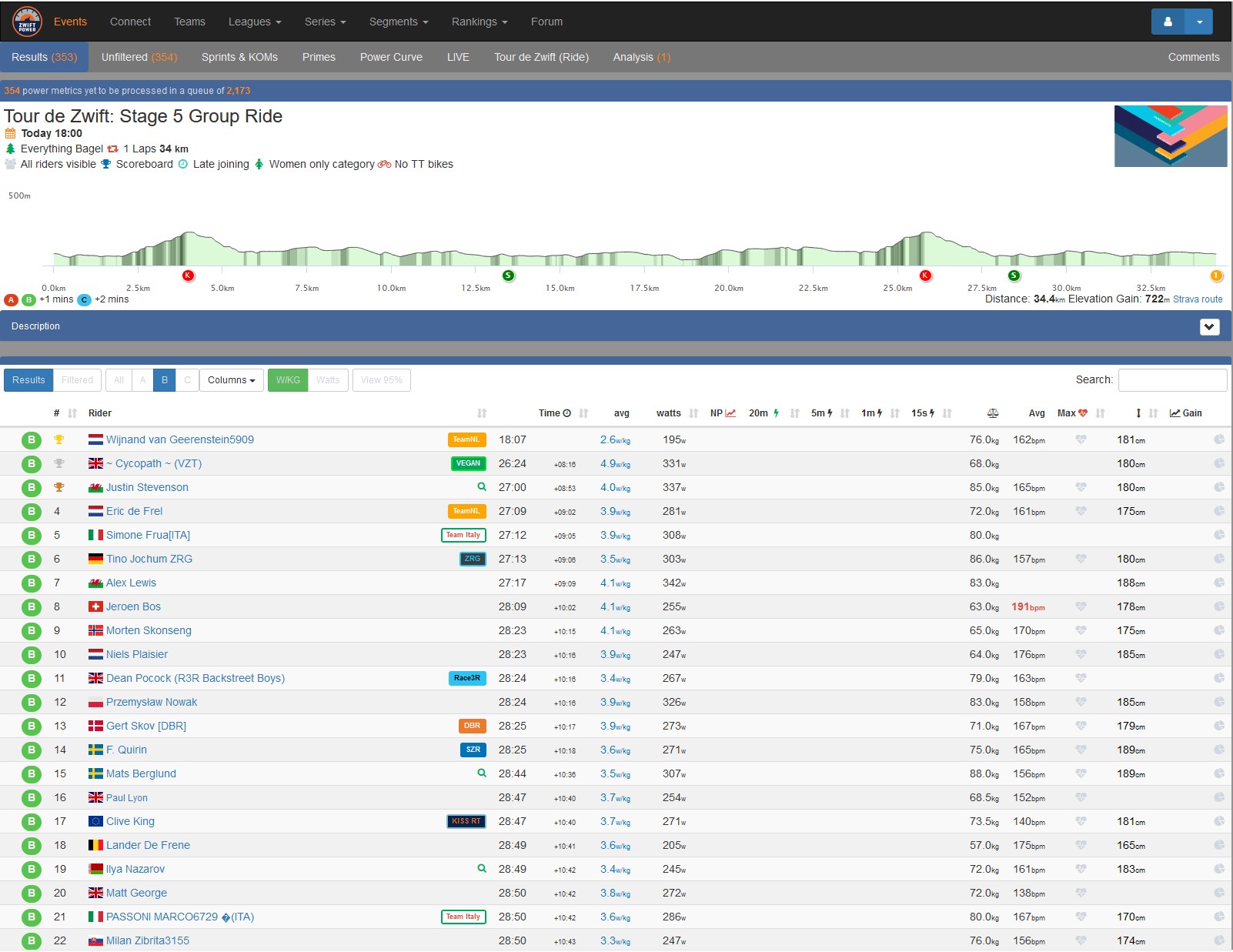Click the gold trophy for Wijnand van Geerenstein5909
This screenshot has height=952, width=1233.
point(59,439)
